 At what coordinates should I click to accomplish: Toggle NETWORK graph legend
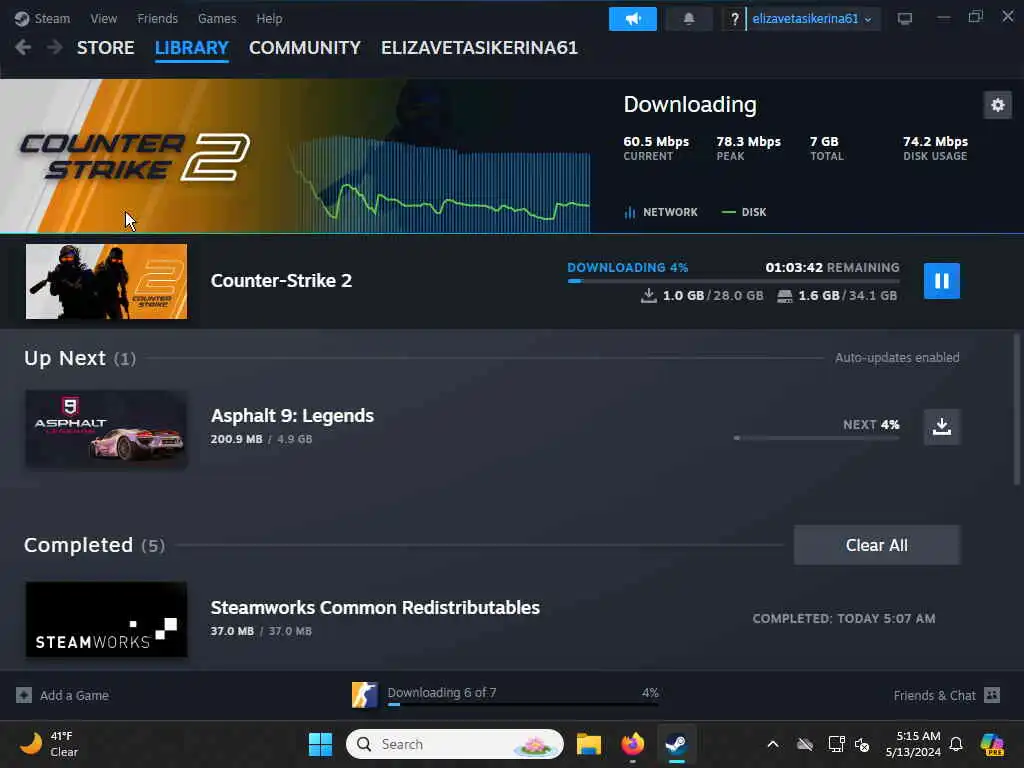(x=661, y=212)
